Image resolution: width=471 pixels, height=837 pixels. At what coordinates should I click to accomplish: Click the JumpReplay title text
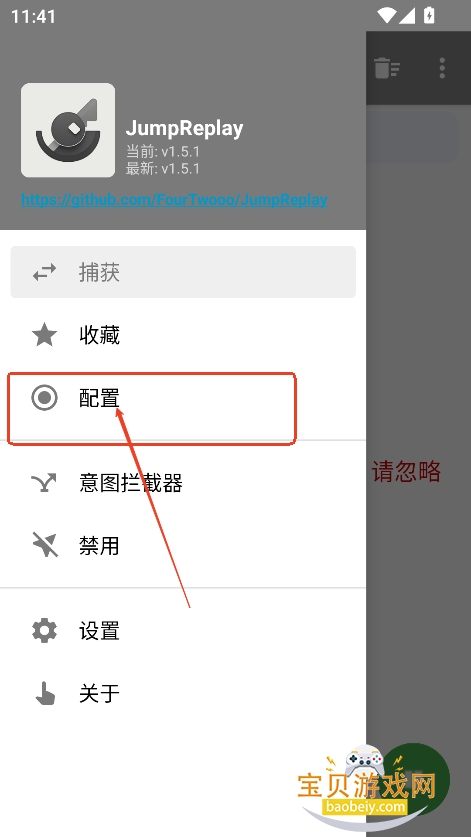tap(184, 129)
